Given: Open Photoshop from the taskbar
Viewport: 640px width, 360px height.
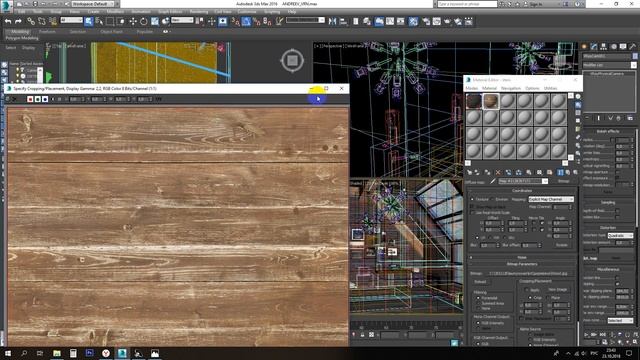Looking at the screenshot, I should coord(89,353).
